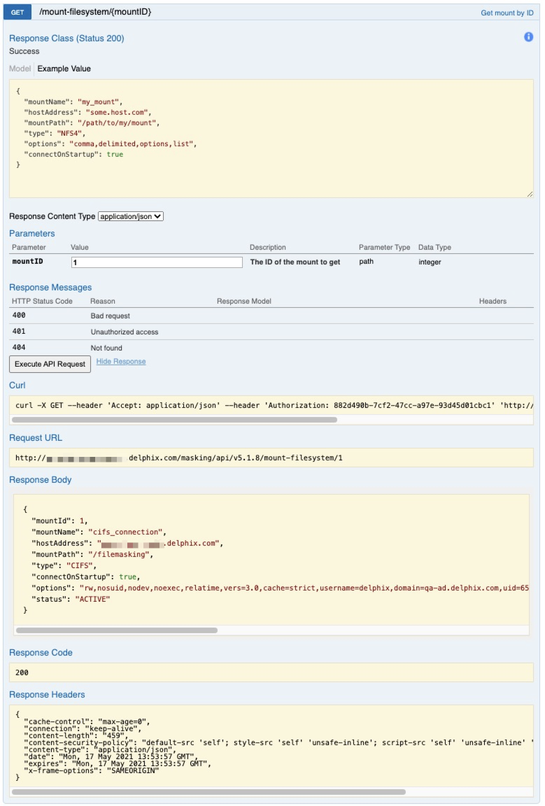Screen dimensions: 545x806
Task: Select the 401 status code cell
Action: [19, 331]
